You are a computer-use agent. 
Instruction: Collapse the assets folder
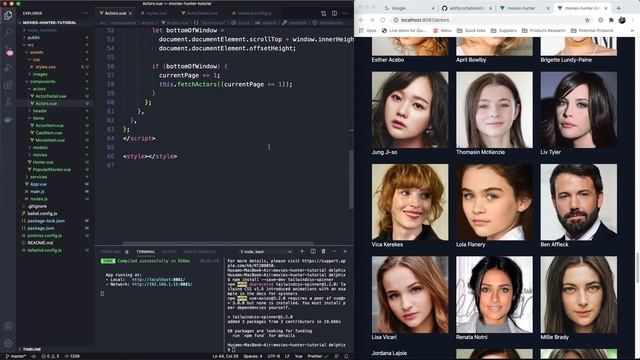pyautogui.click(x=36, y=52)
